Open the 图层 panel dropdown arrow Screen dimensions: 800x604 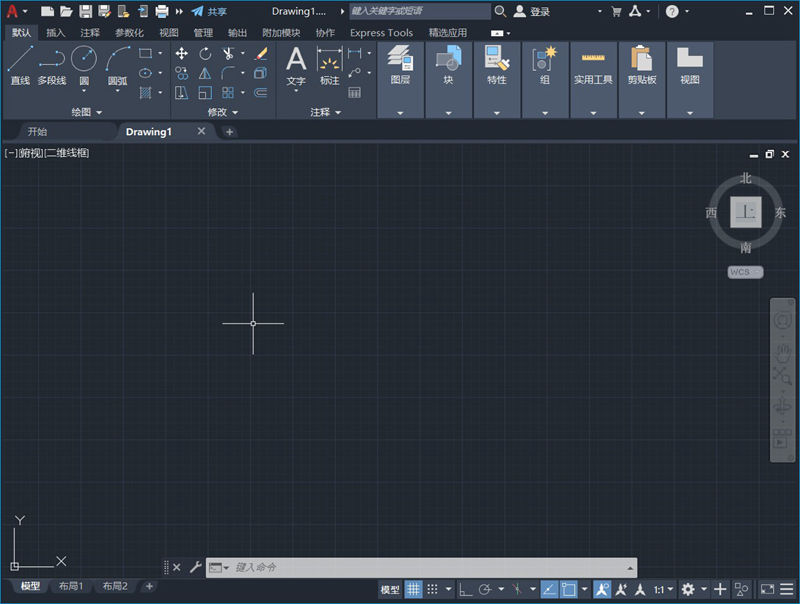click(400, 113)
